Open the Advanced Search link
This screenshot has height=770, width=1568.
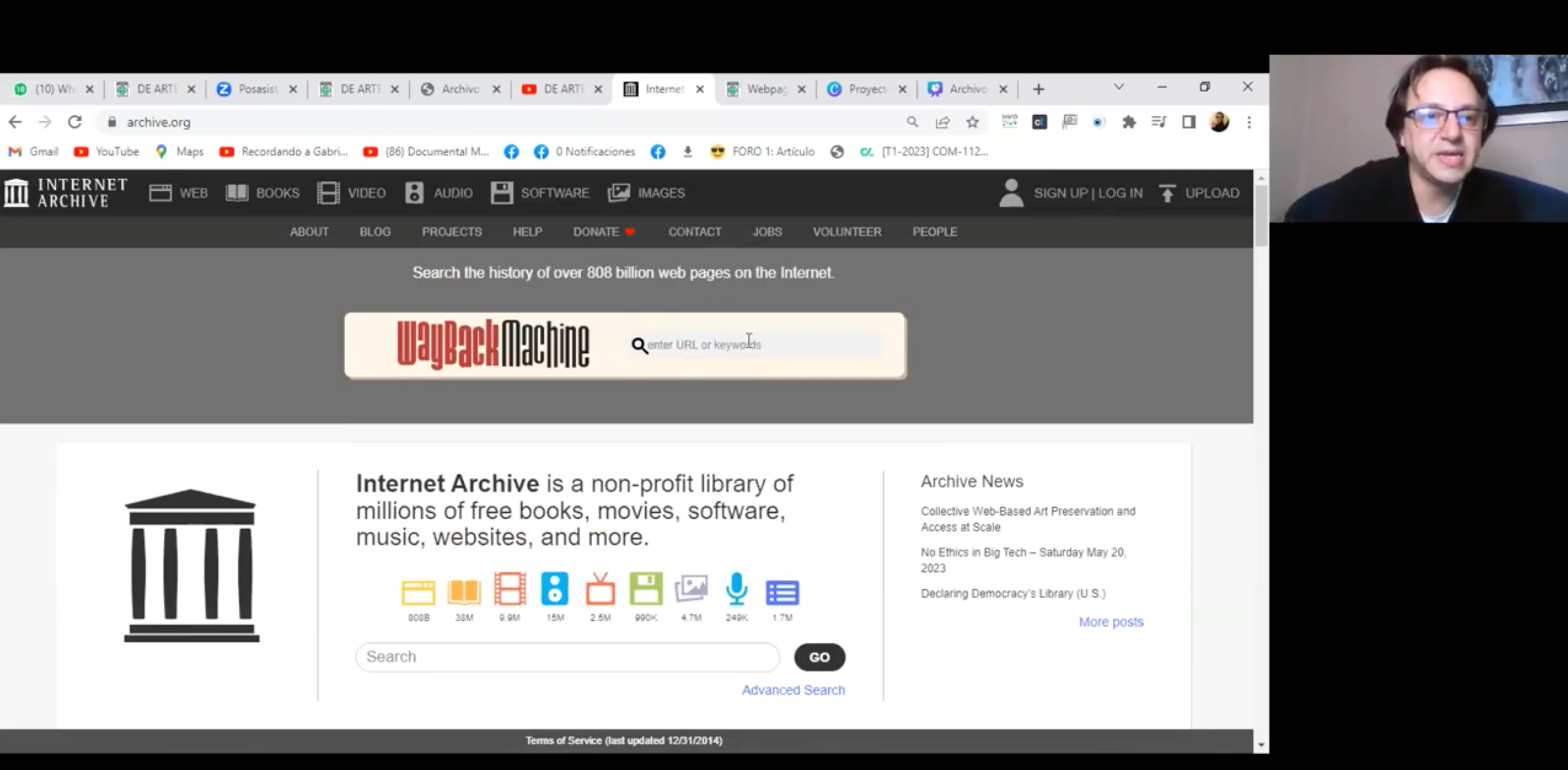(x=793, y=690)
